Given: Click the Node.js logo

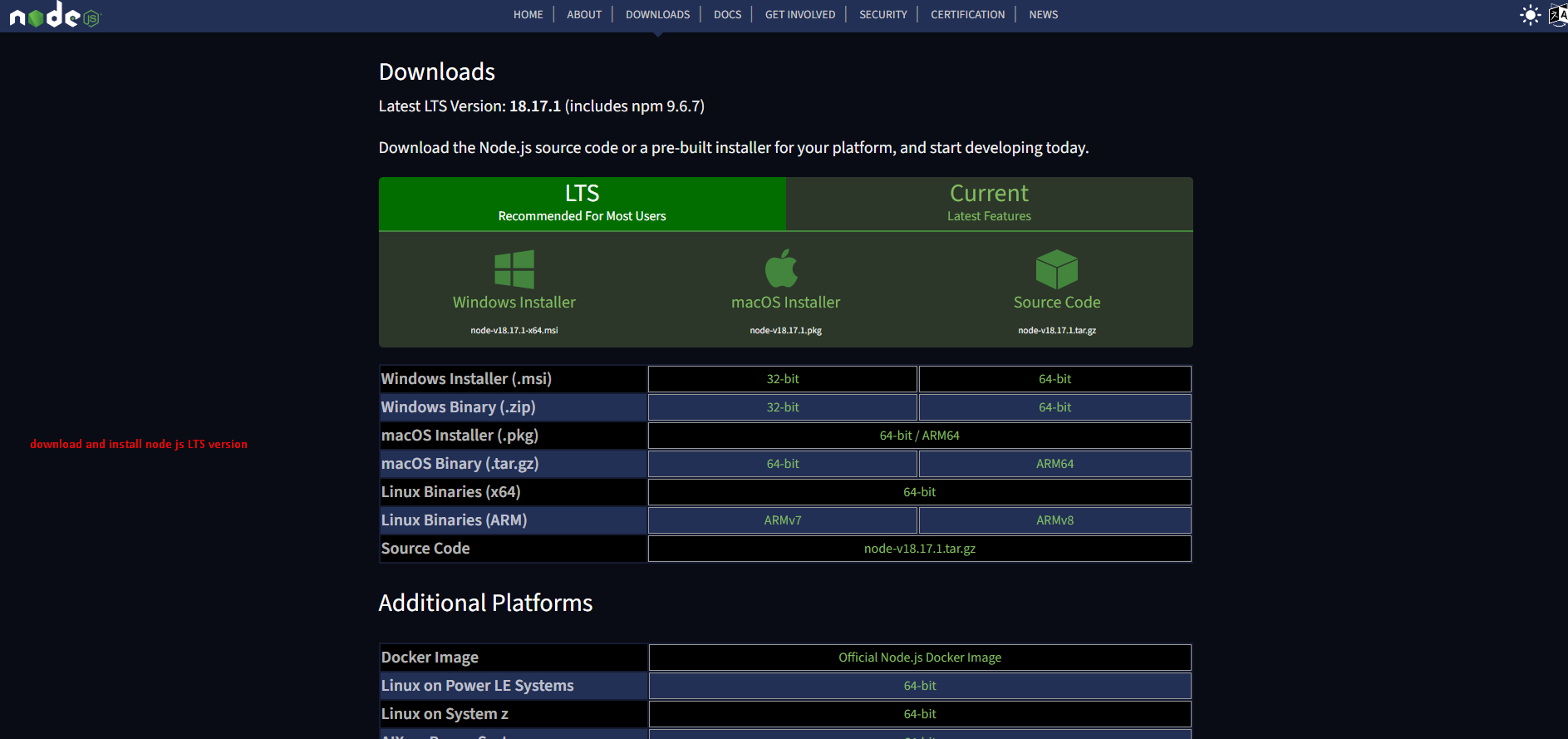Looking at the screenshot, I should [54, 15].
